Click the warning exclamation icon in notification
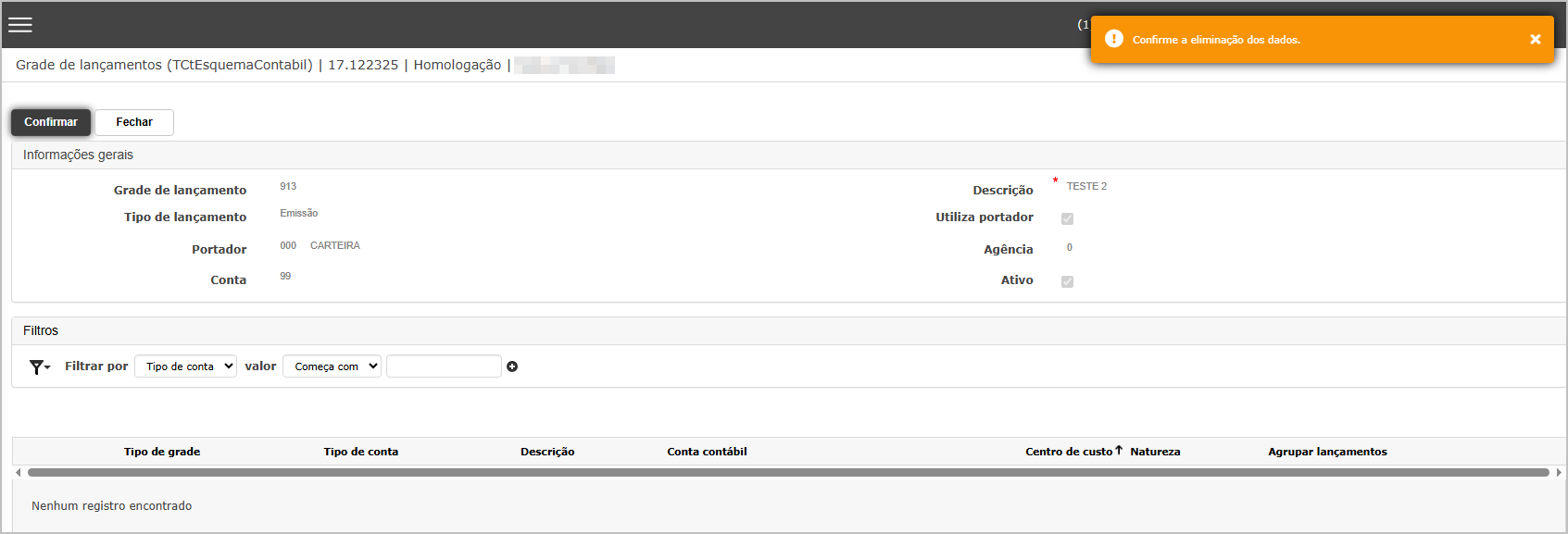The height and width of the screenshot is (534, 1568). pyautogui.click(x=1114, y=39)
